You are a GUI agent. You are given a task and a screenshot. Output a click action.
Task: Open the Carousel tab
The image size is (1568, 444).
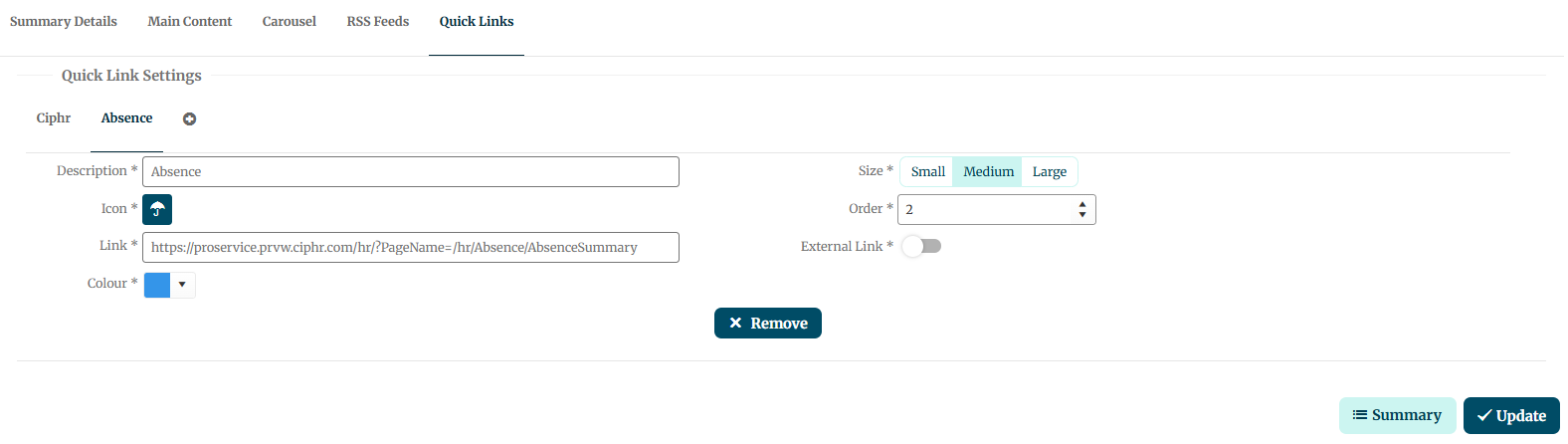coord(290,21)
